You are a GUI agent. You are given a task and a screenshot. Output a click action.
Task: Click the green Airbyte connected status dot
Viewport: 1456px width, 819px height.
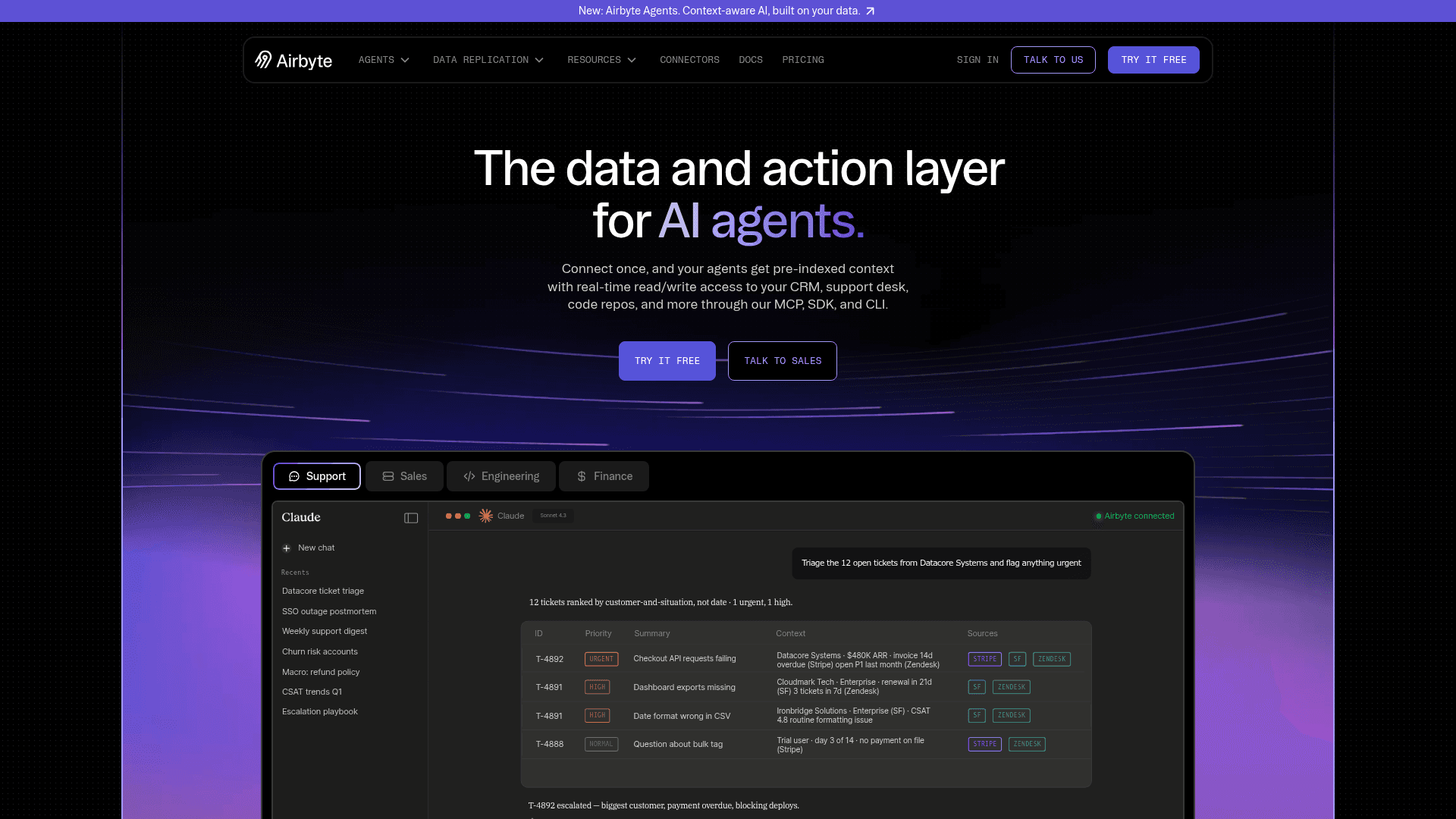[1098, 516]
